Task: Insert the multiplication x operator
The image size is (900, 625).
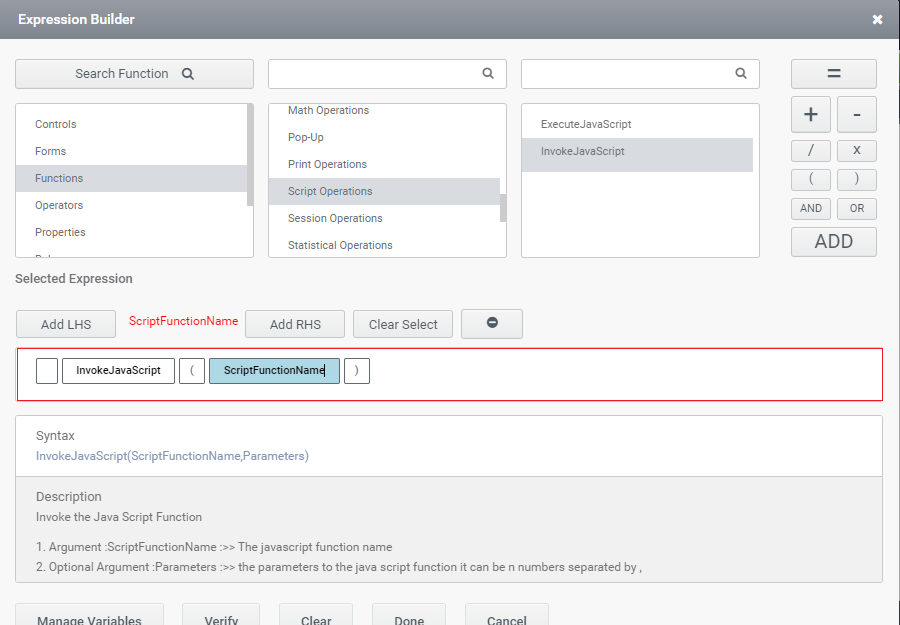Action: coord(856,150)
